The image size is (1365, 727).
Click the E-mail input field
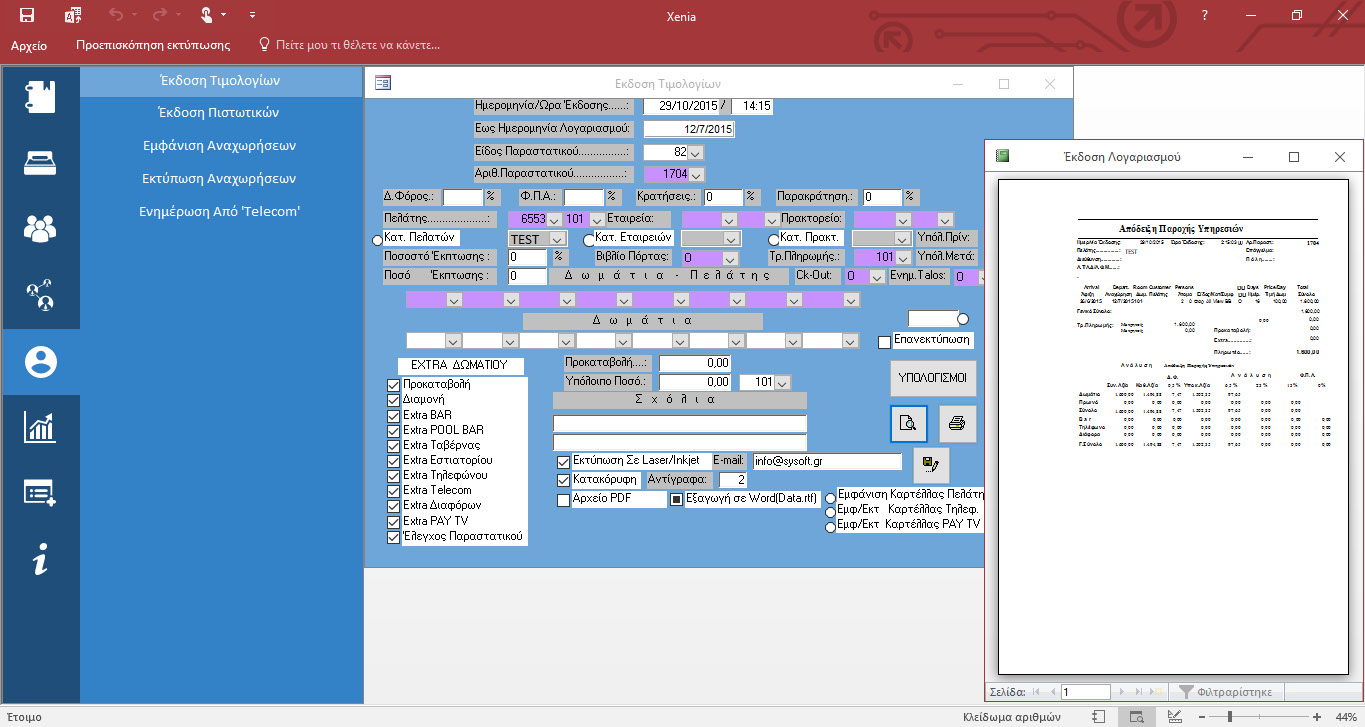tap(826, 462)
